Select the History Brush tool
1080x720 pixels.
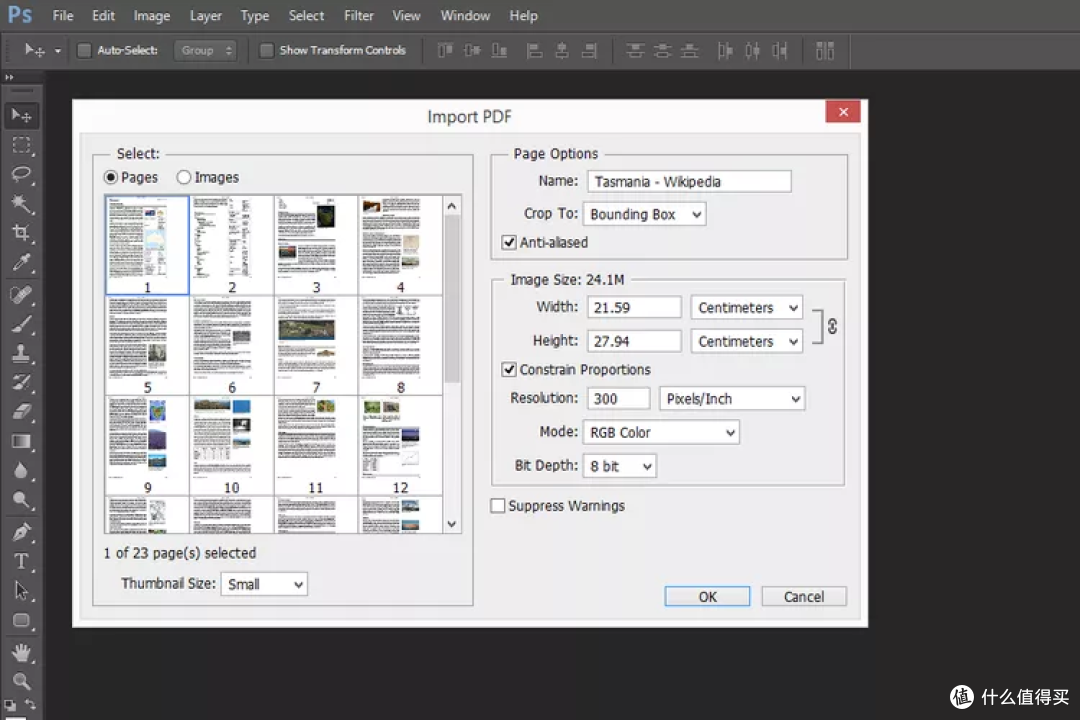[21, 382]
